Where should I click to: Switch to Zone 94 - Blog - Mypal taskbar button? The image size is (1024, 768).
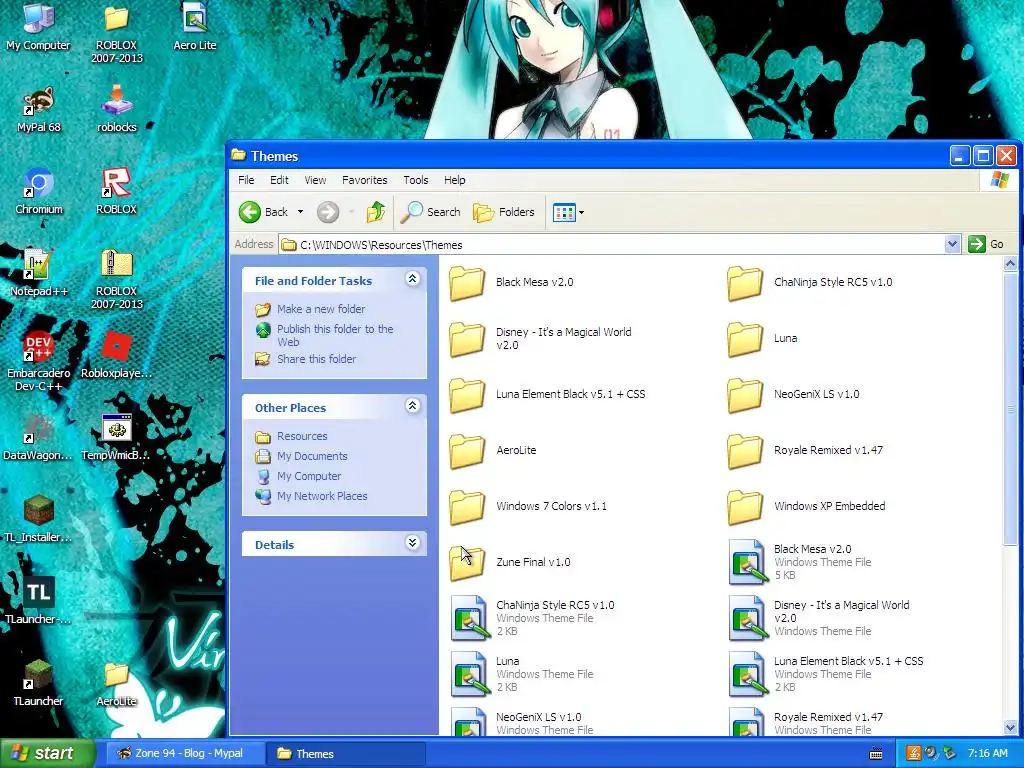[184, 754]
